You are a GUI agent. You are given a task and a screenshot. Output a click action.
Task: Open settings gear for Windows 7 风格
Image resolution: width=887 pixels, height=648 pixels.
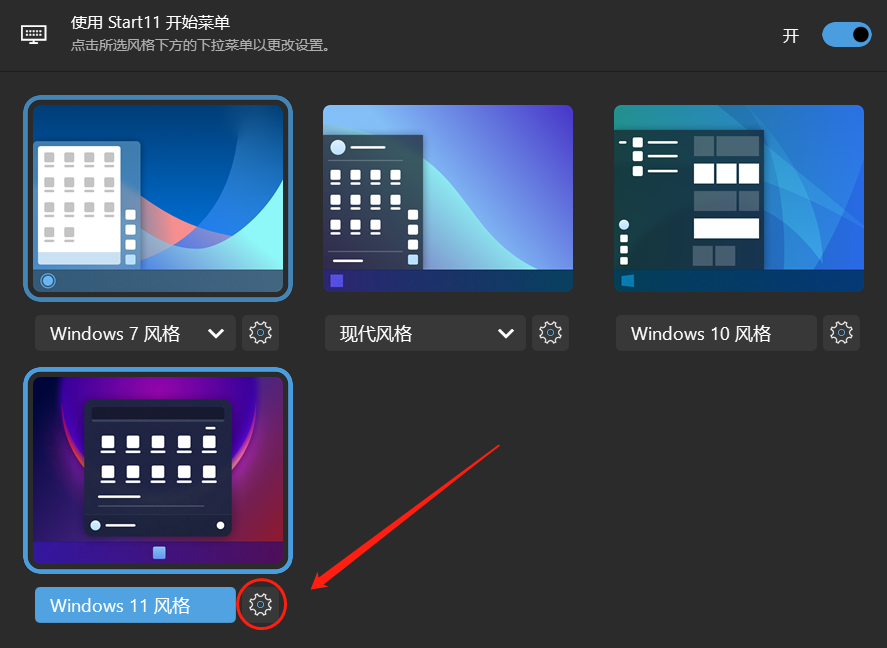click(260, 333)
